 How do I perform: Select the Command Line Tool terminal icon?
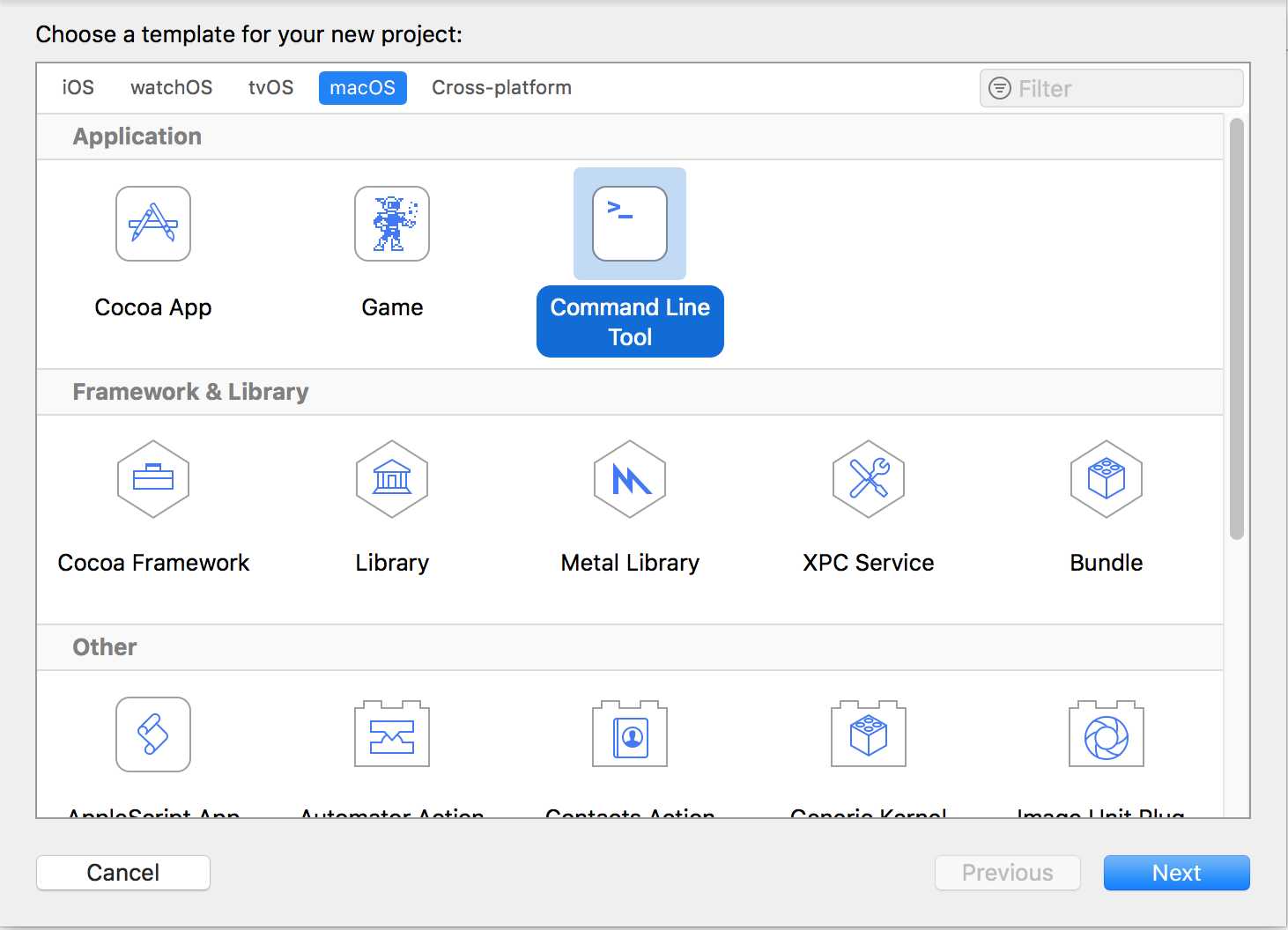pyautogui.click(x=630, y=224)
